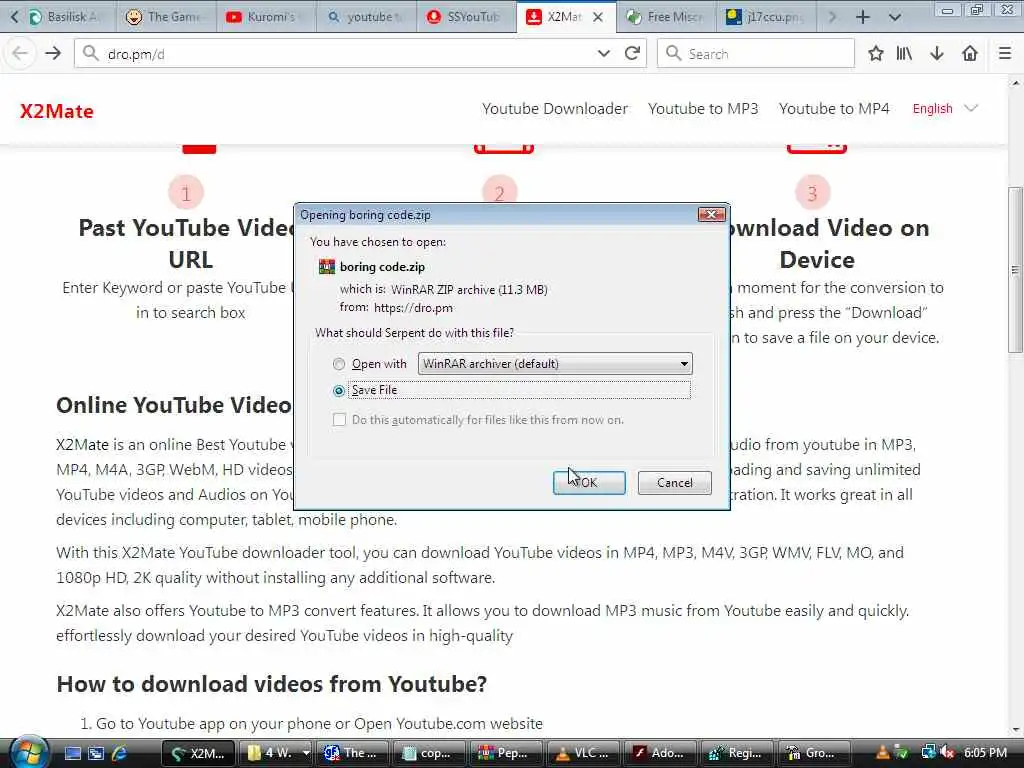
Task: Switch to the Free Misc tab
Action: [x=666, y=17]
